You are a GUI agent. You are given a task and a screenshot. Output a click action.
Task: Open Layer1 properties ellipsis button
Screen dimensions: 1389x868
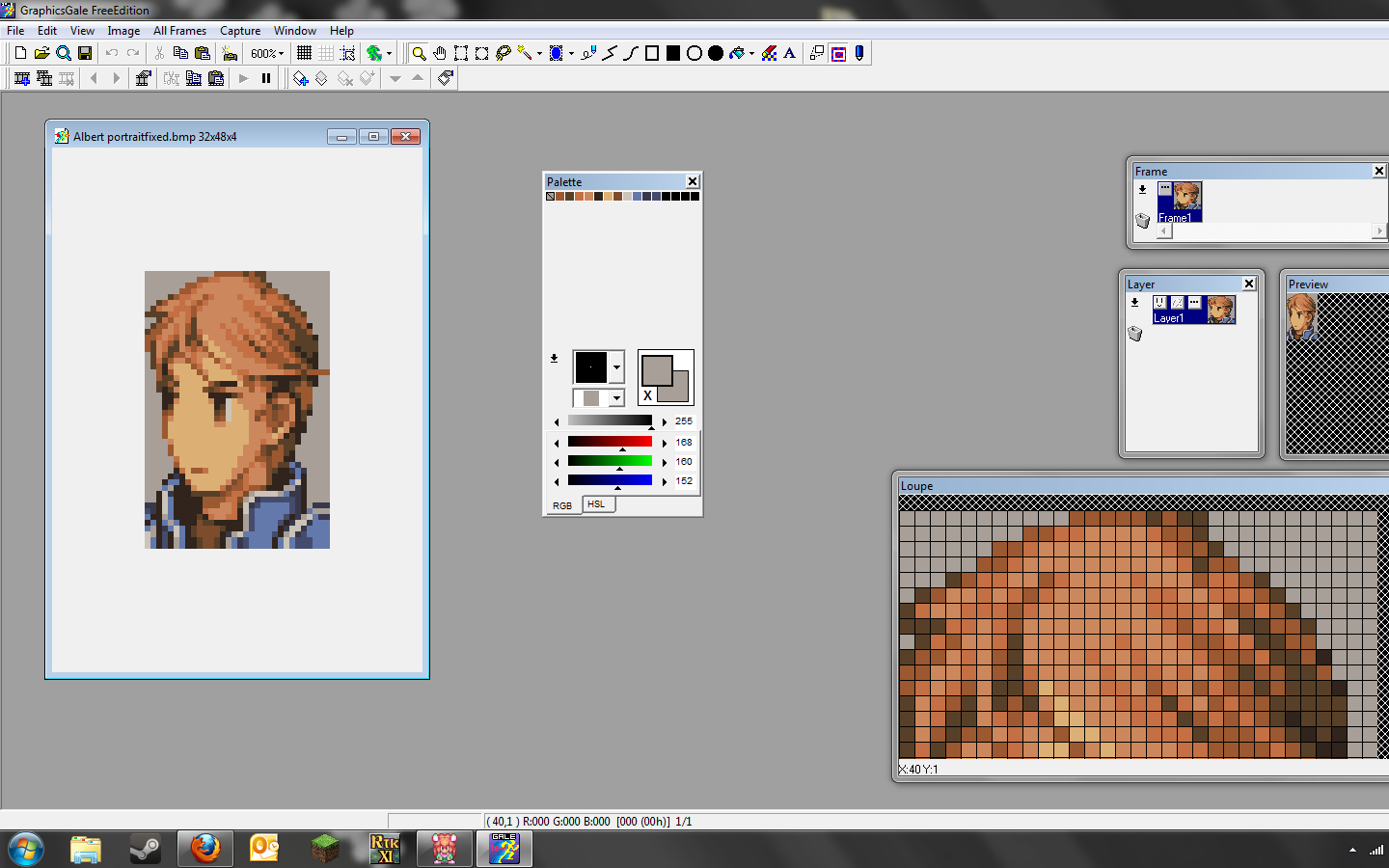click(x=1194, y=303)
